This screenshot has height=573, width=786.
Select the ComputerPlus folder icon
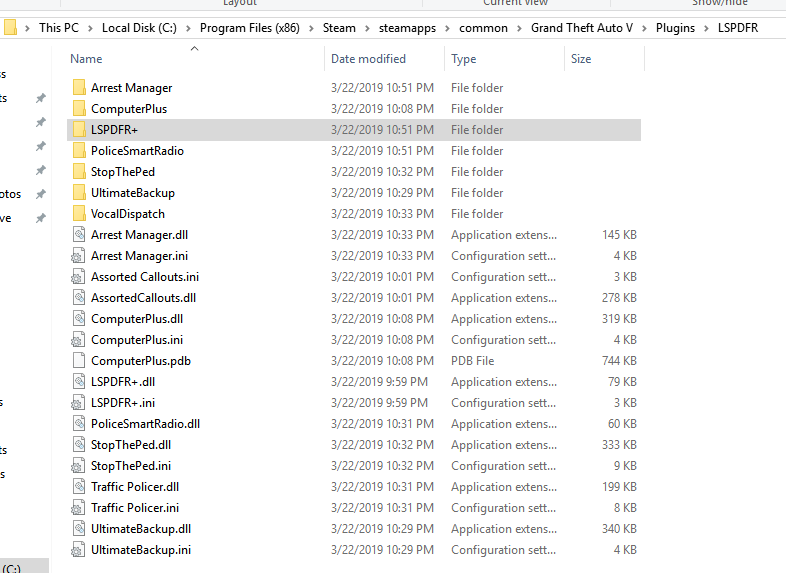tap(79, 109)
